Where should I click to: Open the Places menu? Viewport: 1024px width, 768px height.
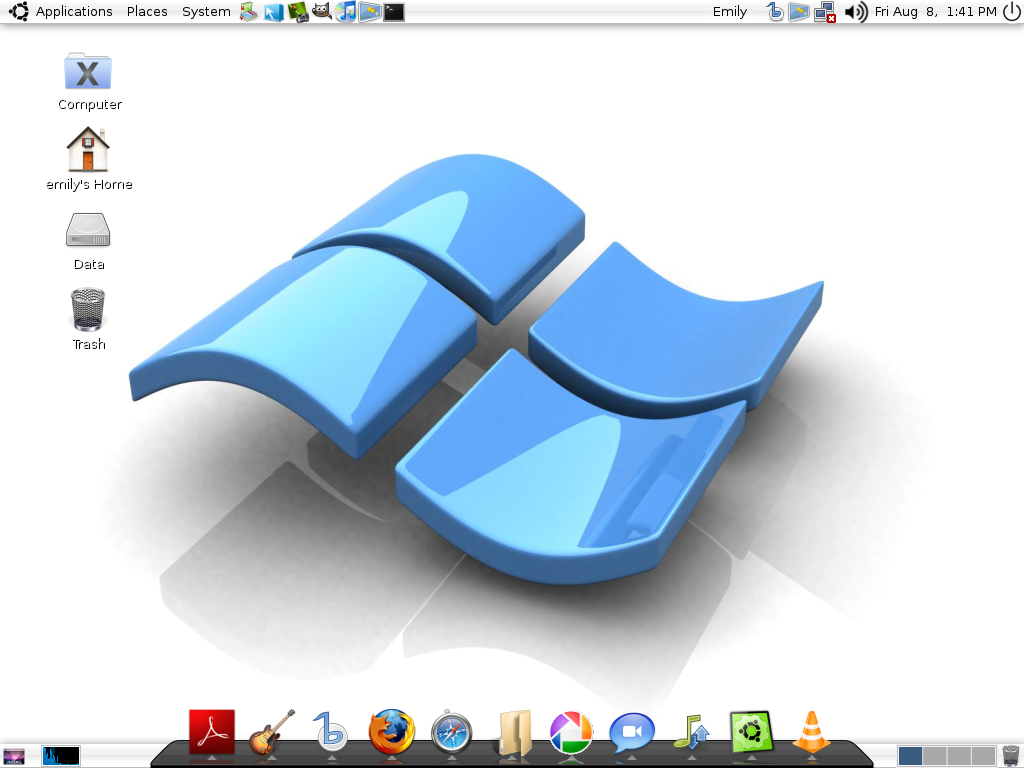147,12
